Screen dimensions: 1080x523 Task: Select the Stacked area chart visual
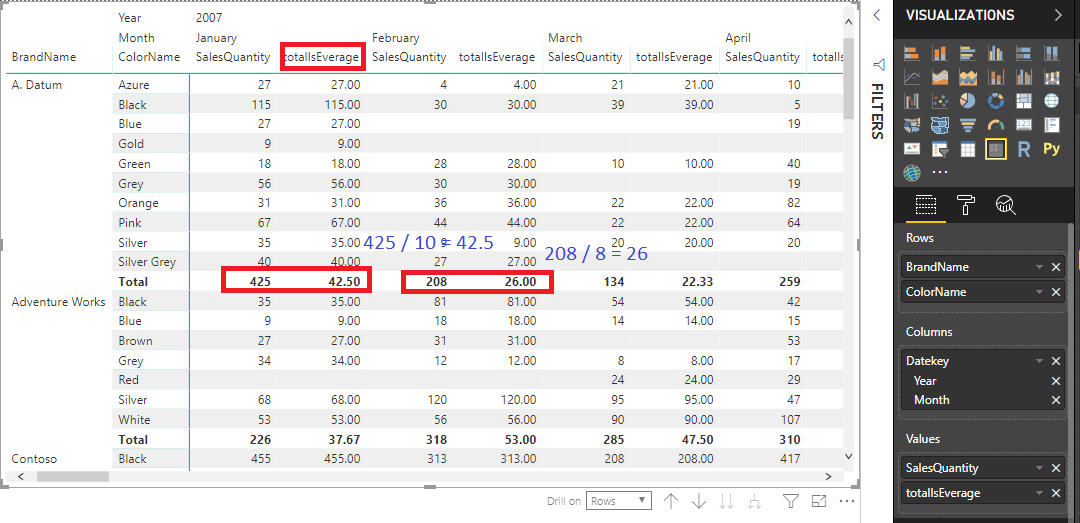click(968, 77)
